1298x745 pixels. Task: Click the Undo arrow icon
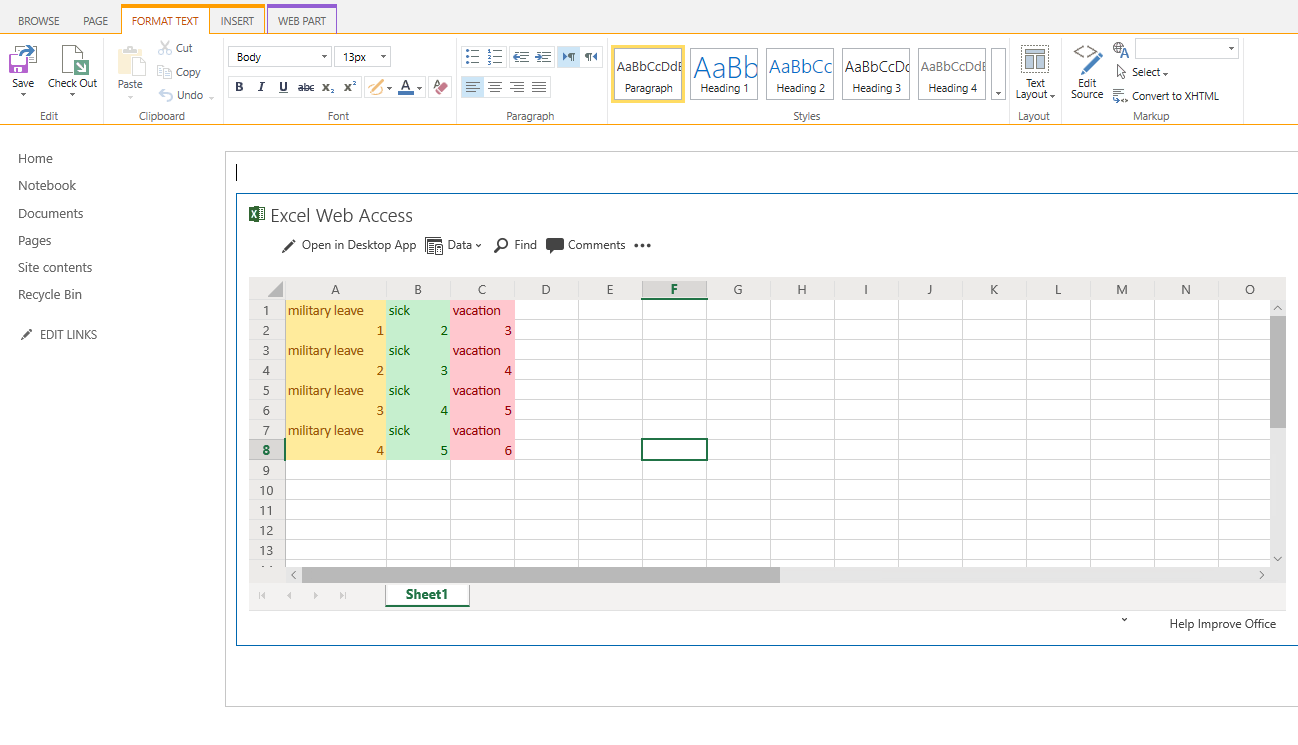[x=165, y=95]
